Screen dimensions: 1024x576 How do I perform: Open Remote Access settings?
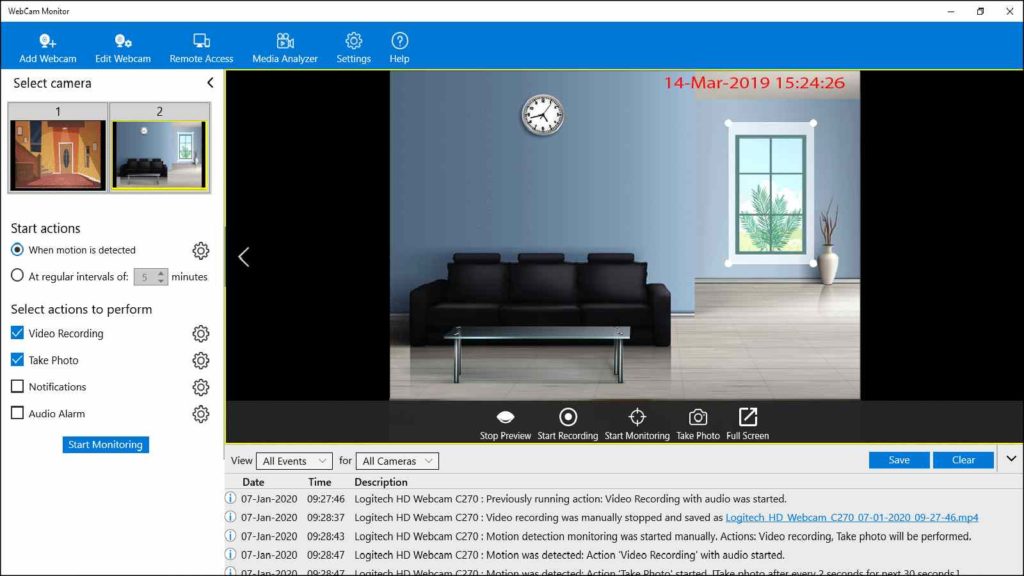click(x=201, y=48)
